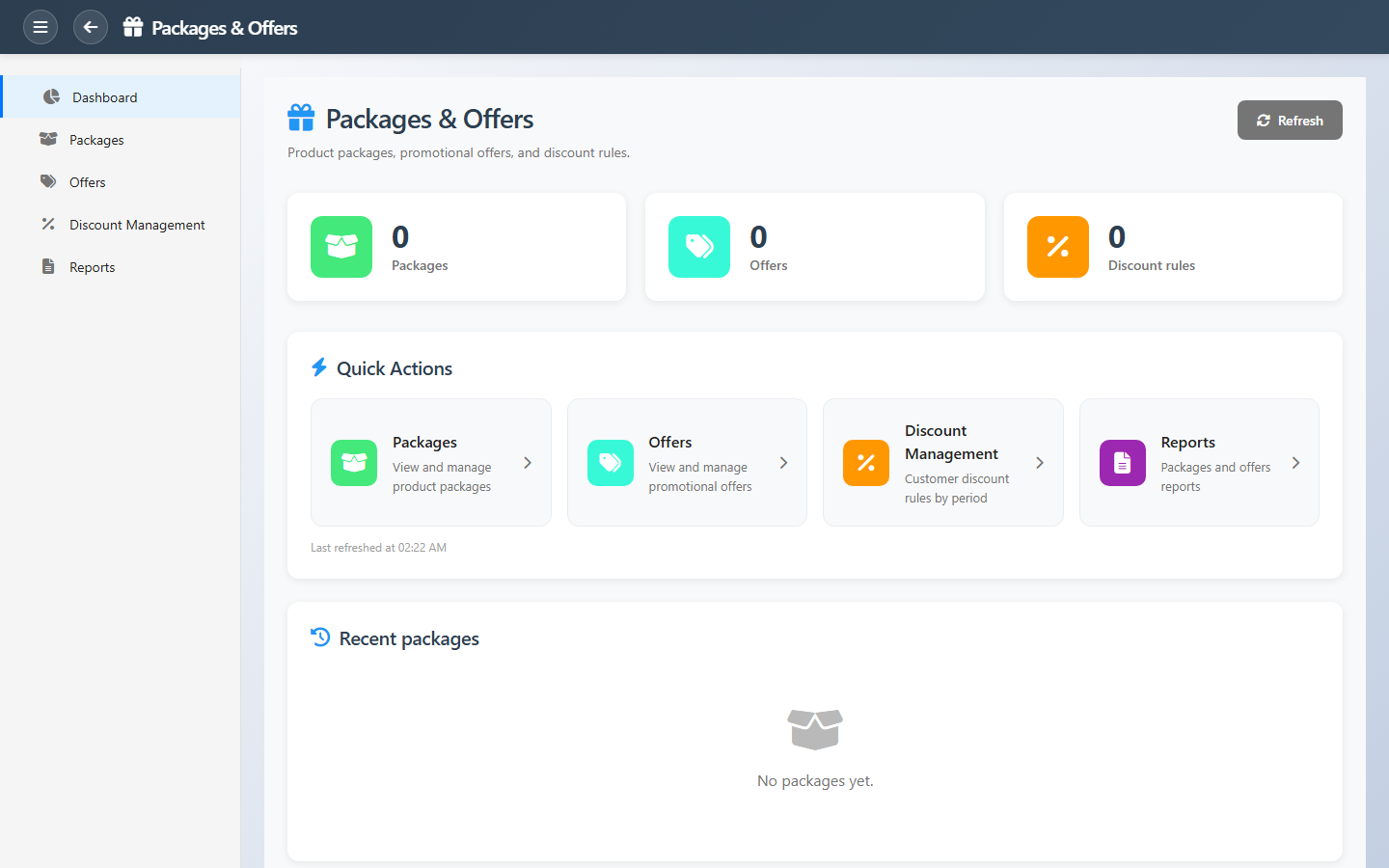Click the orange Discount Management quick action icon

(x=866, y=463)
